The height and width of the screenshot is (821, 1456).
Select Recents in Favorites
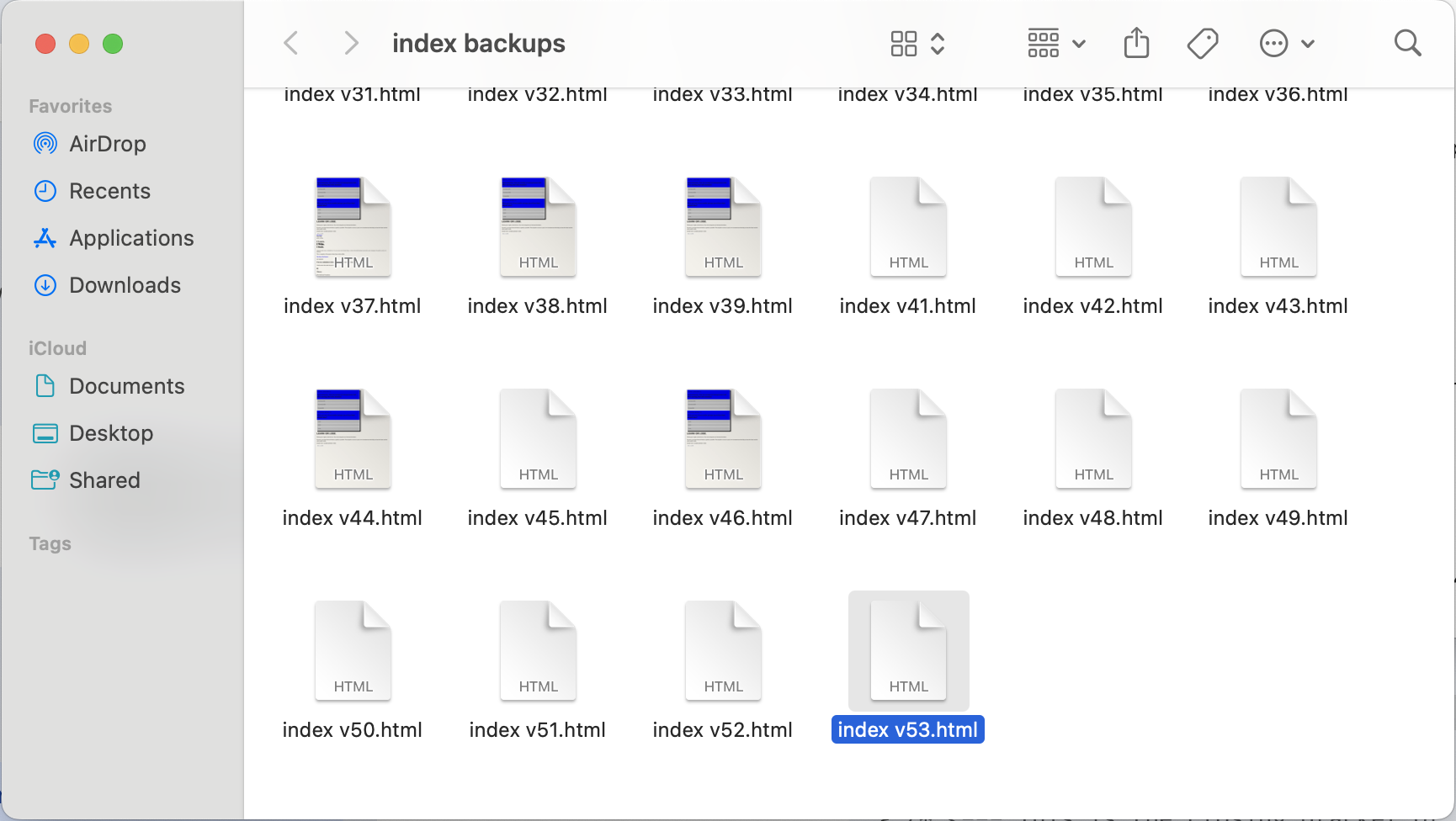click(x=109, y=191)
